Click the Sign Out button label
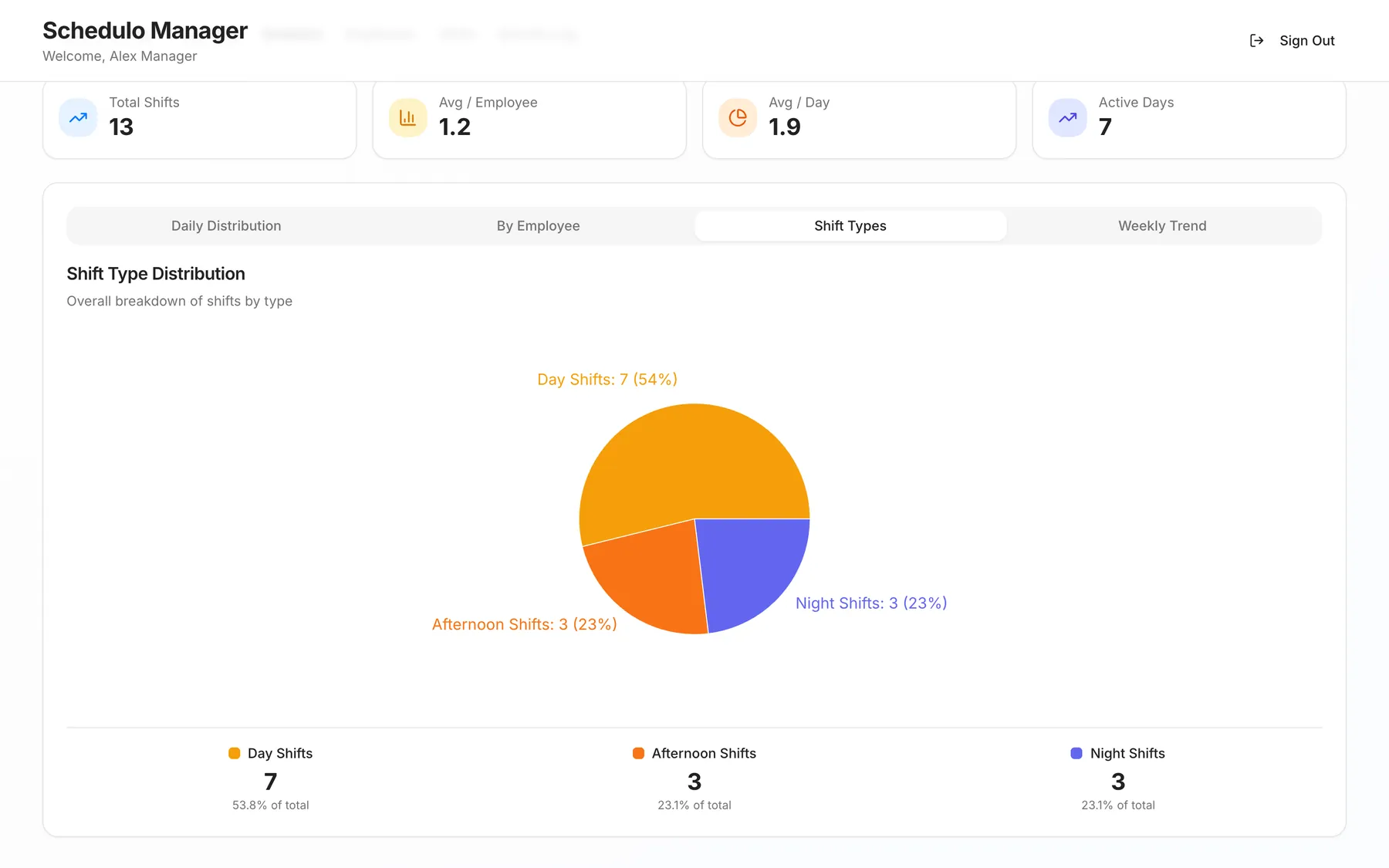 (1306, 40)
